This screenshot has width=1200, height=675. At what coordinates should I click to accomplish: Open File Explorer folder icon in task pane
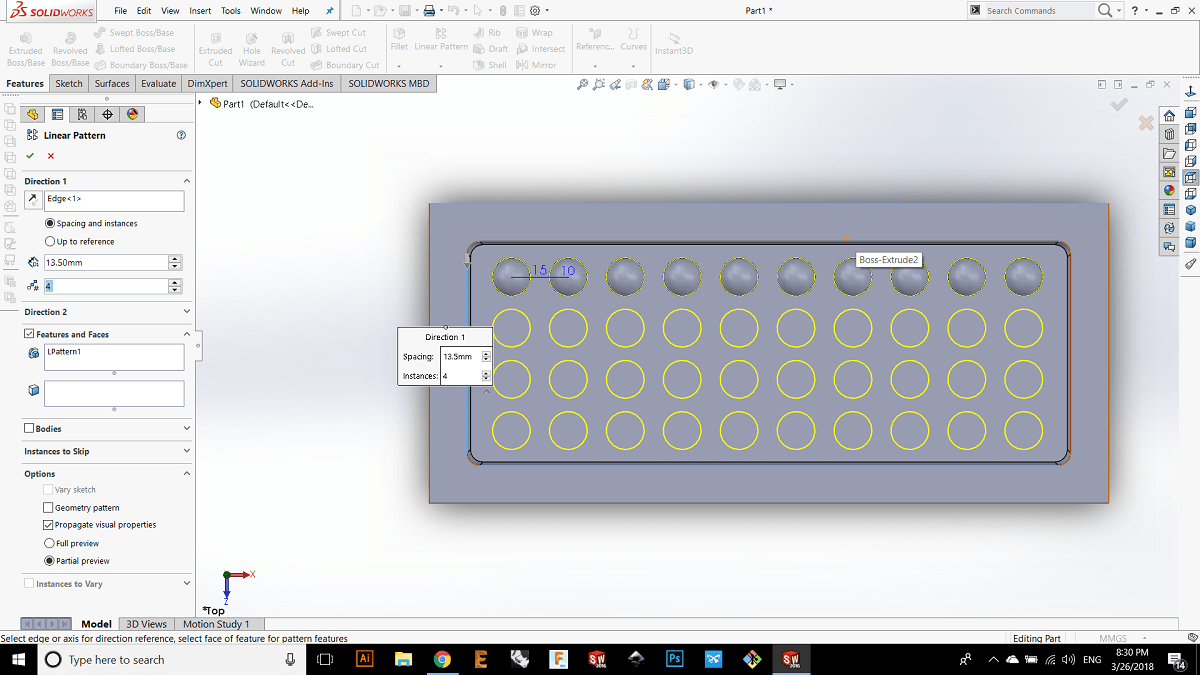click(x=1169, y=153)
